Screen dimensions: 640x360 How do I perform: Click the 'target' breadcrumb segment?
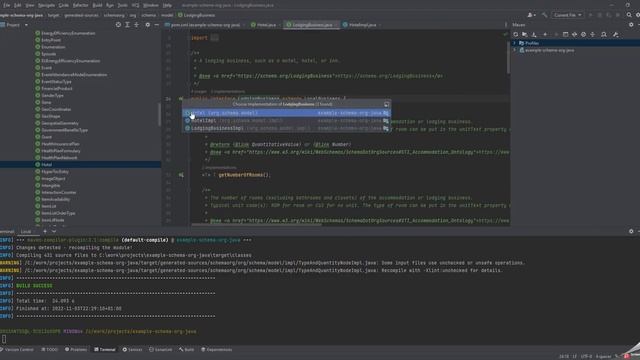(x=53, y=15)
